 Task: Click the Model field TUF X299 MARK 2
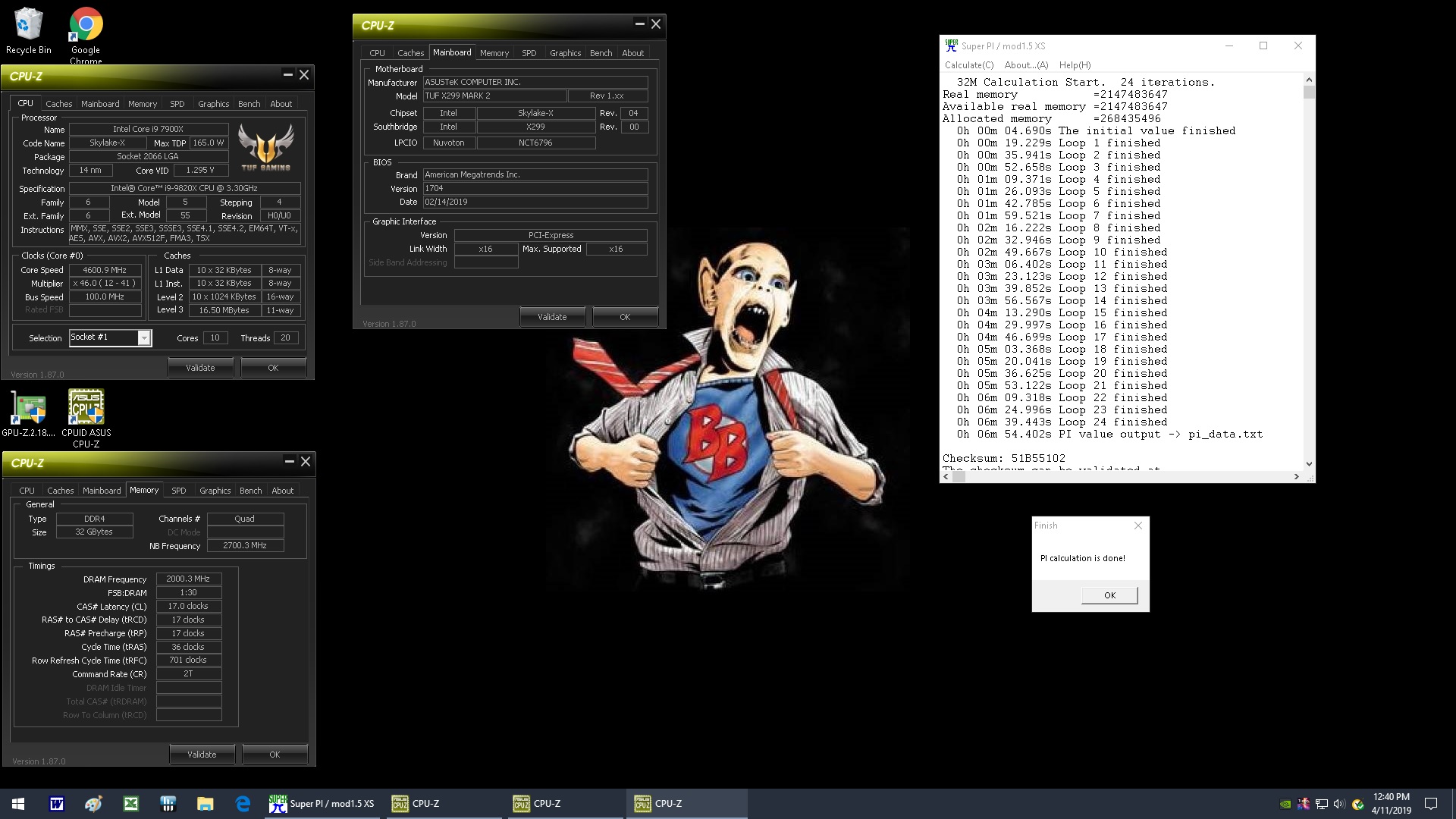coord(494,96)
